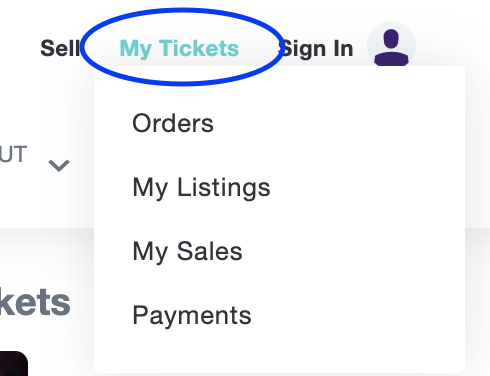
Task: Select Orders from the dropdown
Action: [173, 123]
